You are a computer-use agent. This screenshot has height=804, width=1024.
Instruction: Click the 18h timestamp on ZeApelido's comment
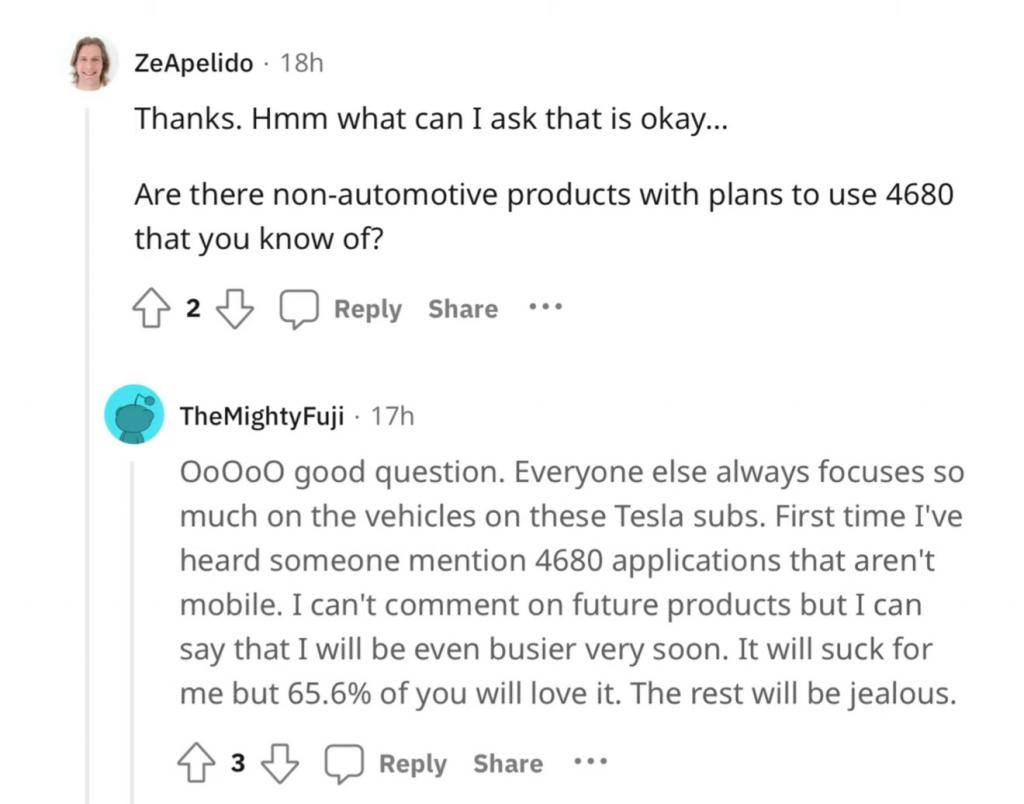pyautogui.click(x=302, y=63)
